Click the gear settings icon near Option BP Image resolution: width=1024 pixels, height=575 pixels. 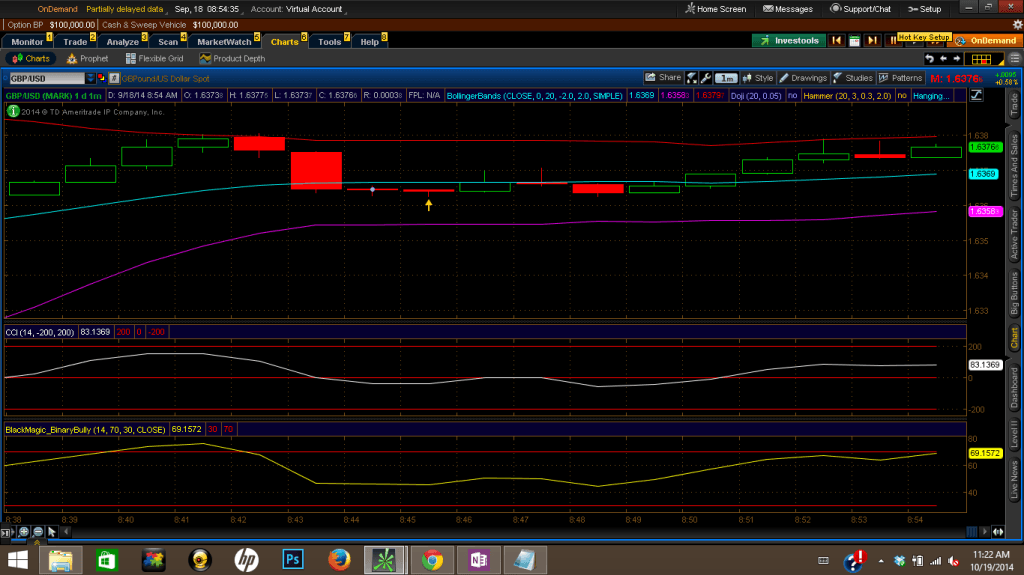[x=1017, y=25]
